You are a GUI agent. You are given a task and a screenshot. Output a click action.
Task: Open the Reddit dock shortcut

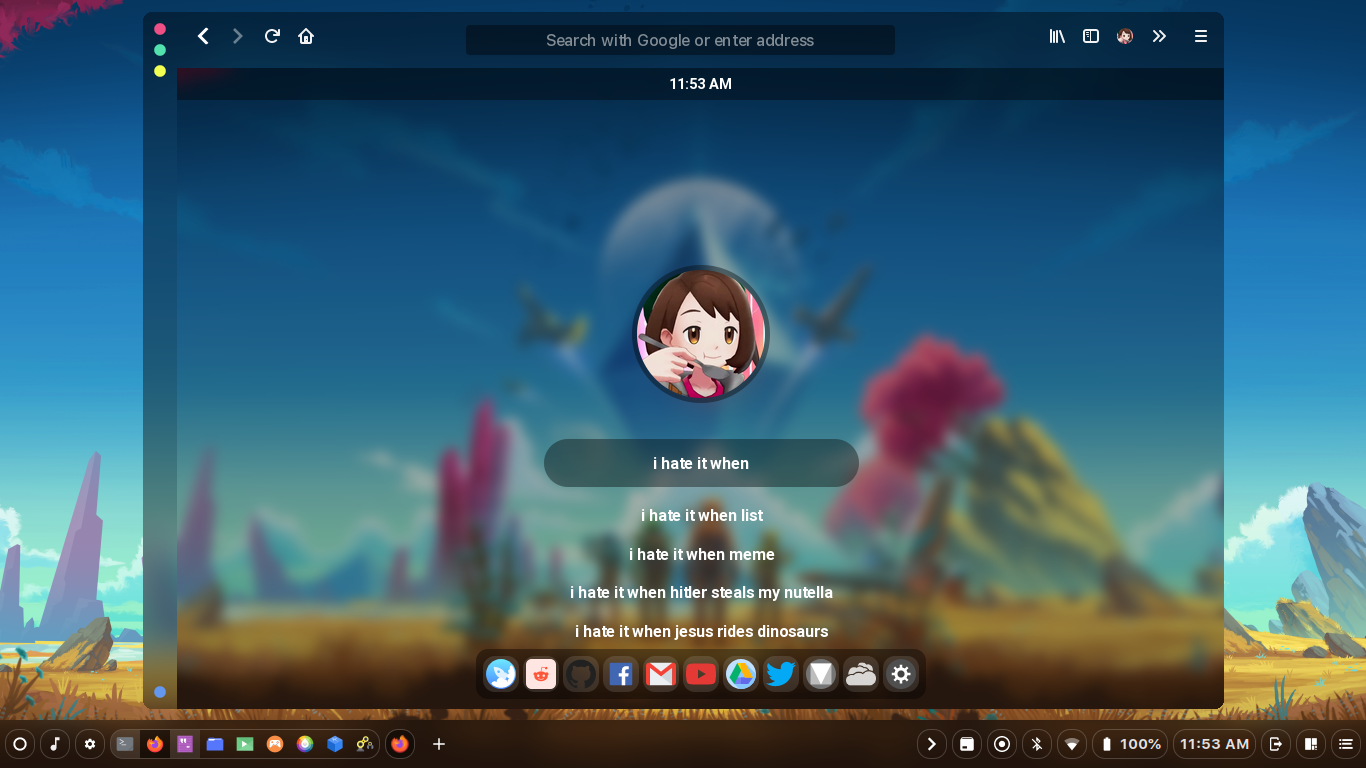coord(541,674)
